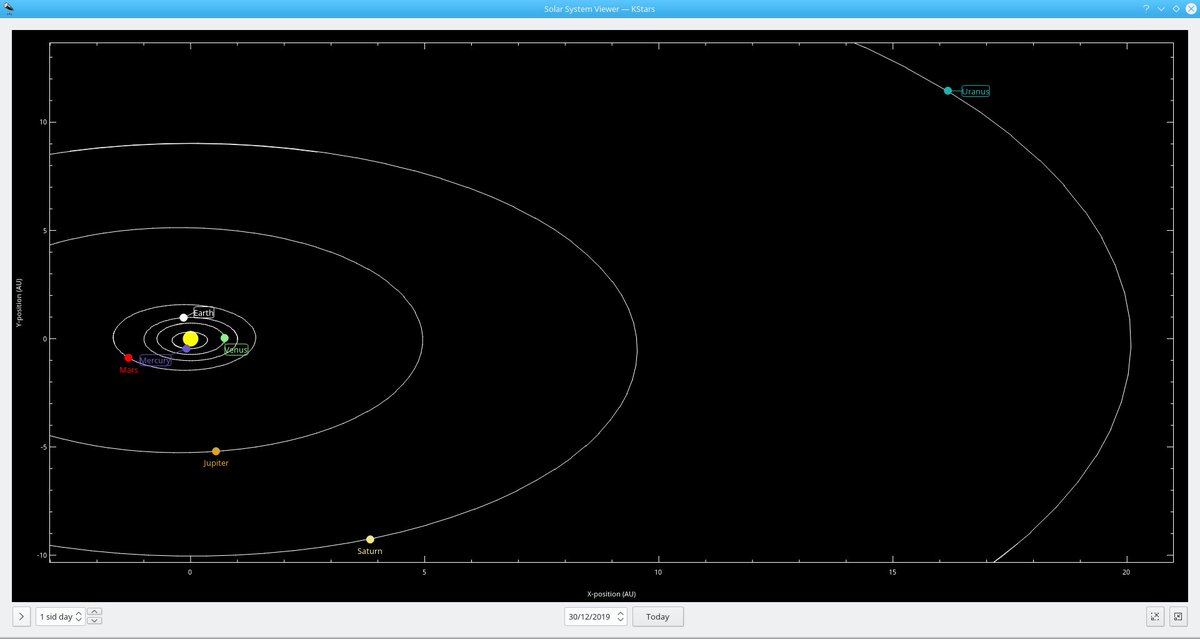
Task: Click the 'Mars' text label
Action: pos(129,370)
